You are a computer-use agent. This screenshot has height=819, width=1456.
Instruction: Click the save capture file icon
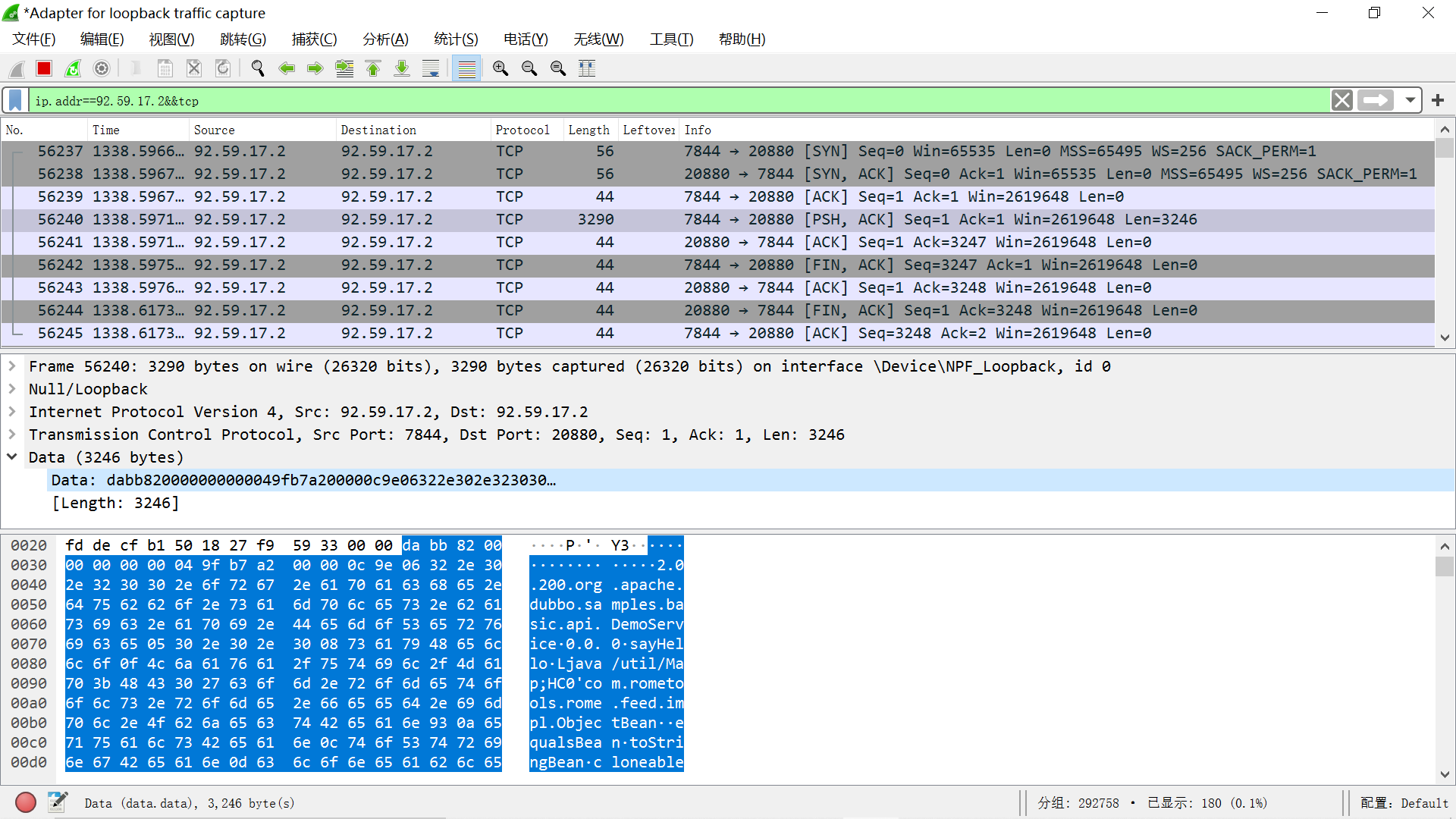point(165,69)
